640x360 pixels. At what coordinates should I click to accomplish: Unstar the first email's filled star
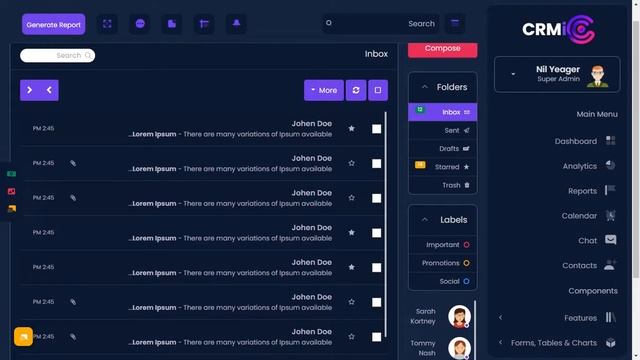click(x=351, y=129)
